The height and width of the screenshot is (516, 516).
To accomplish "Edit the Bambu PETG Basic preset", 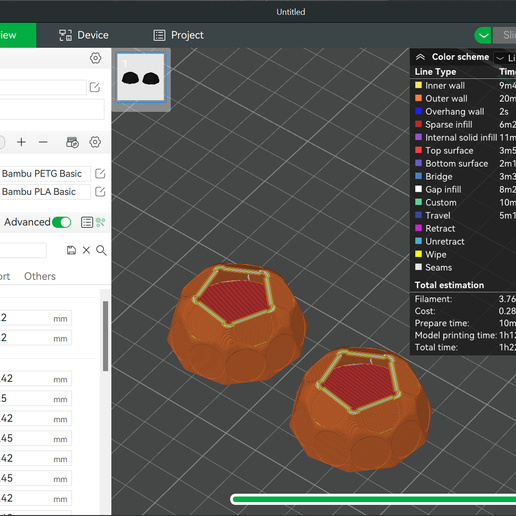I will click(x=100, y=174).
